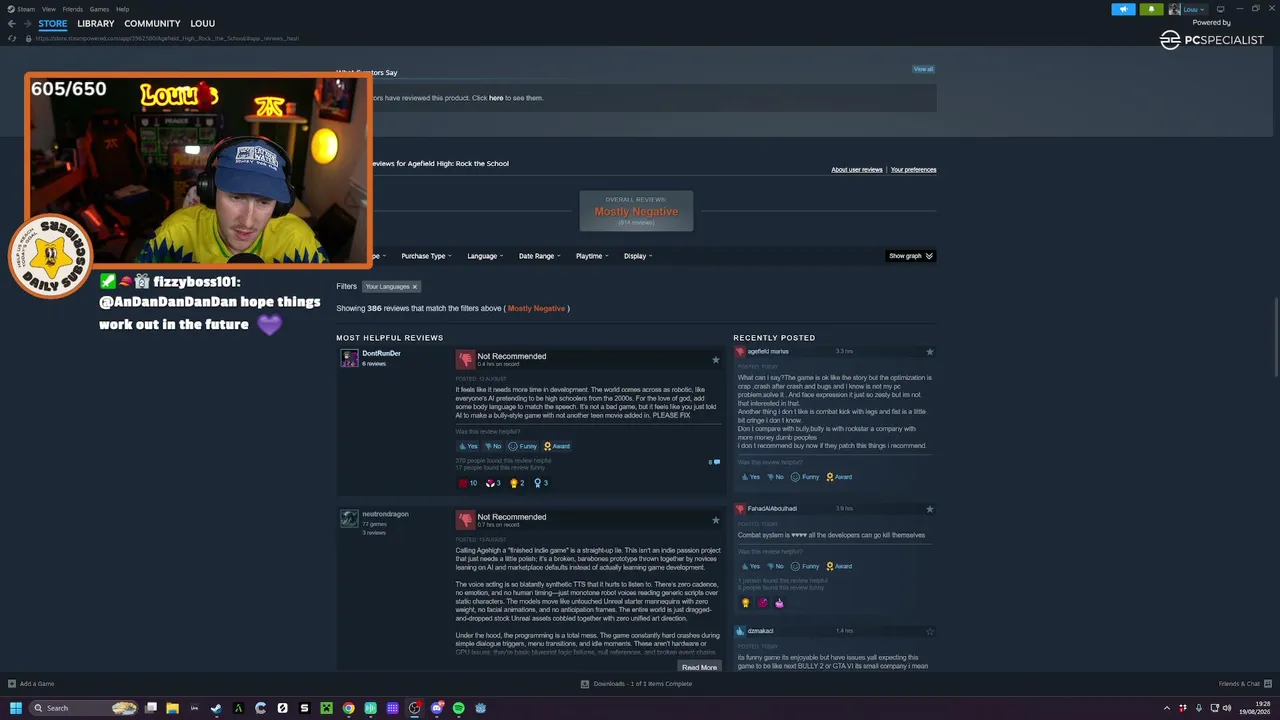
Task: Award the DontRunDer review
Action: point(557,446)
